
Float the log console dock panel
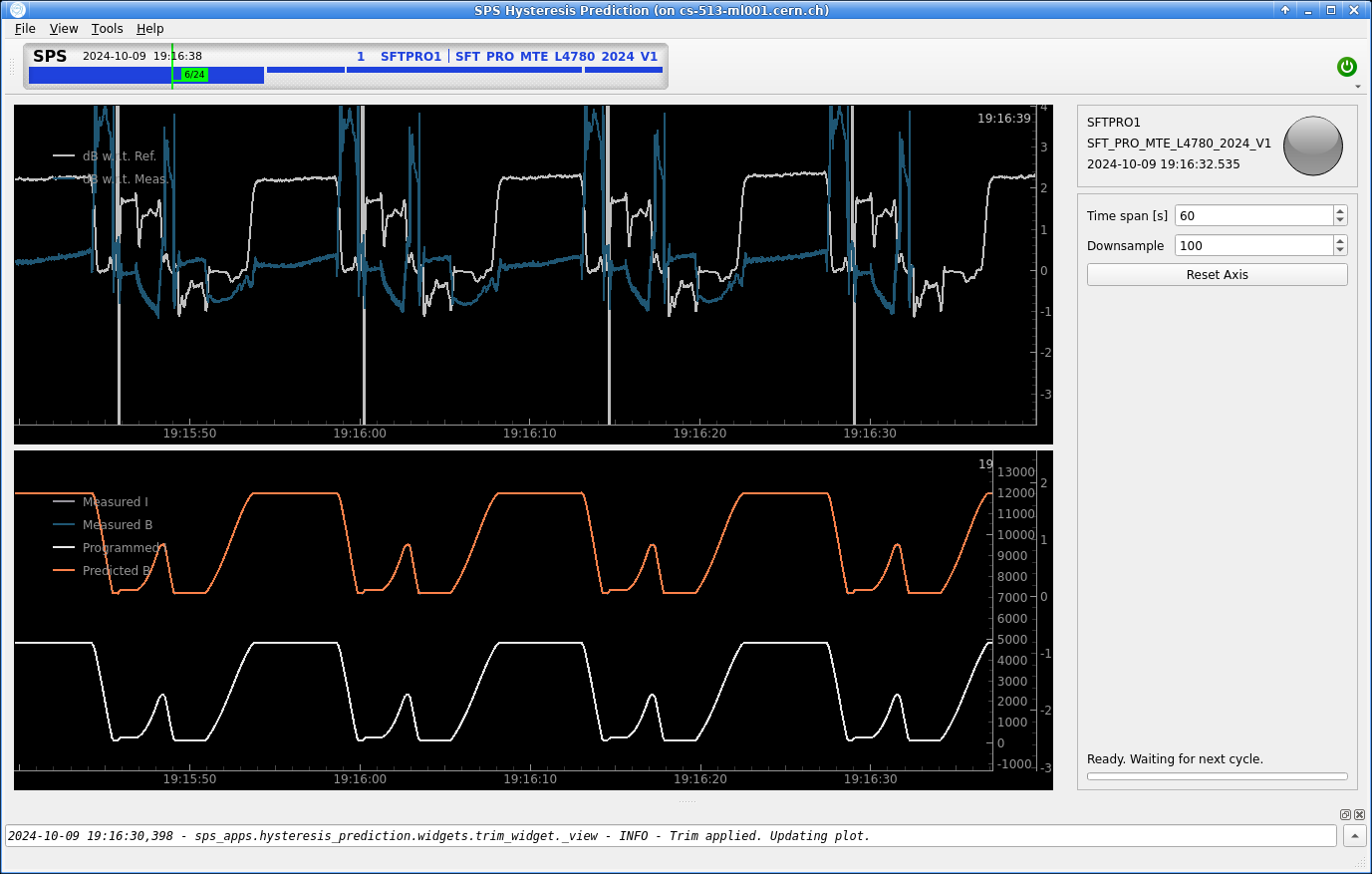[x=1345, y=815]
